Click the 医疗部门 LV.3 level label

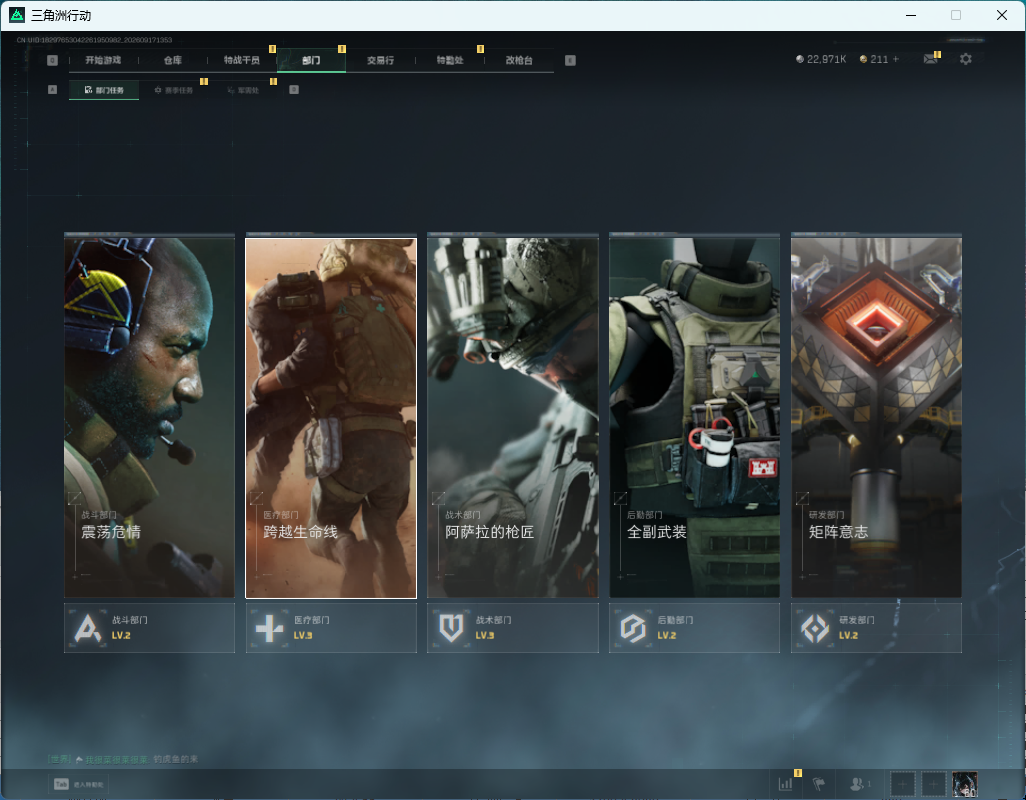tap(303, 635)
